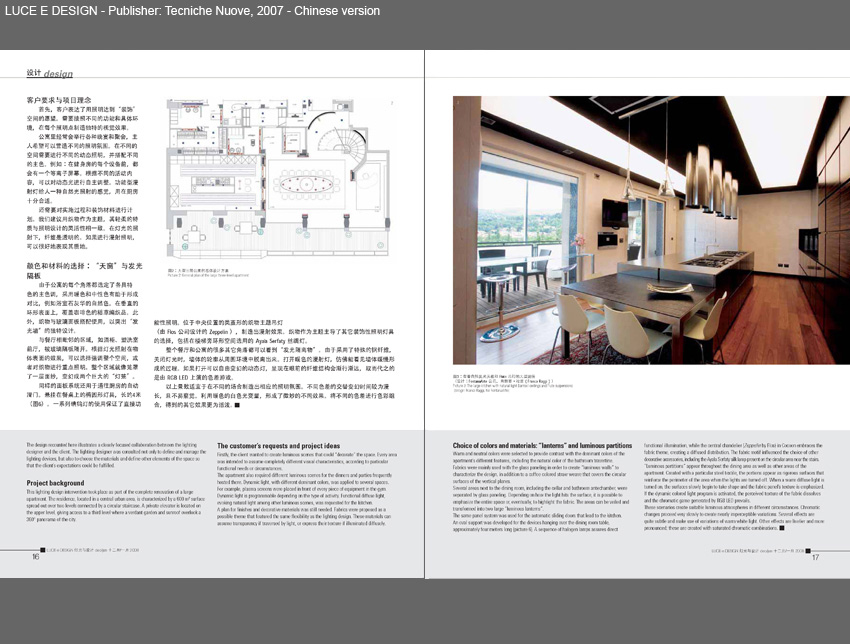Open the apartment floor plan image
The height and width of the screenshot is (644, 850).
coord(280,179)
